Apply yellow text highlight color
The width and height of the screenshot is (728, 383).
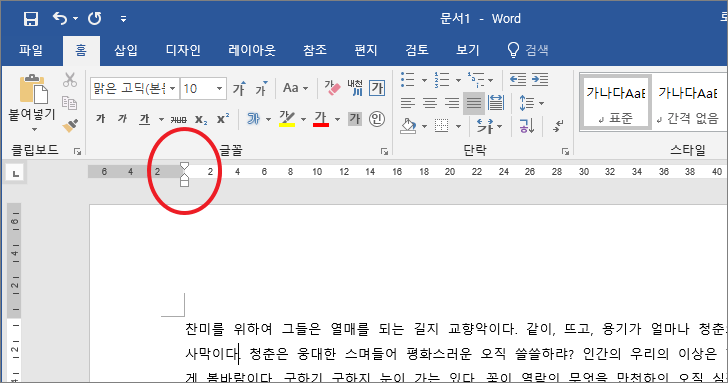tap(287, 119)
